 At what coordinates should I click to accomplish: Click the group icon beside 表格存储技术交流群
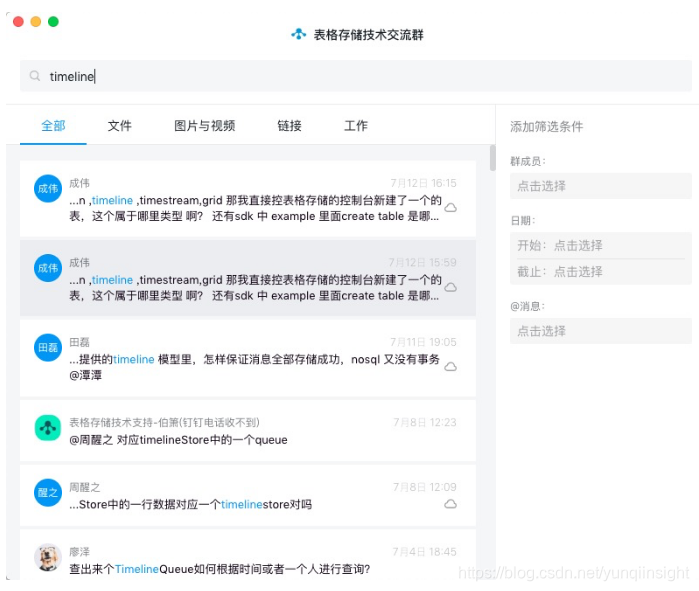click(x=298, y=34)
